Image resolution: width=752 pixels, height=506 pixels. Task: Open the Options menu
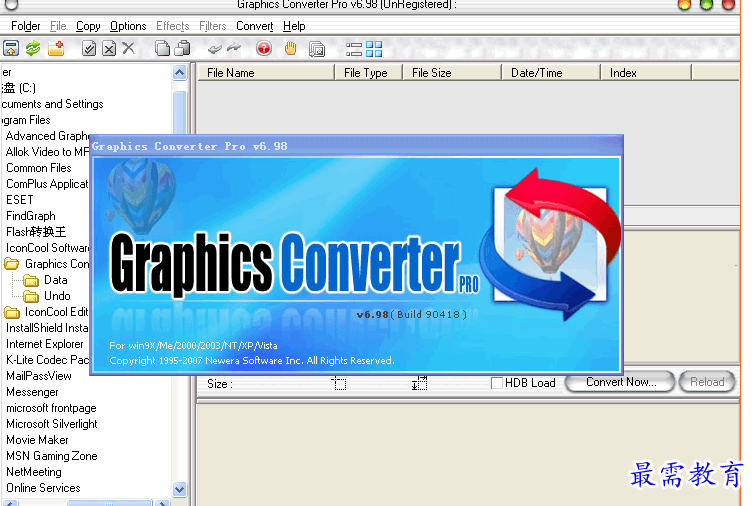click(x=128, y=26)
